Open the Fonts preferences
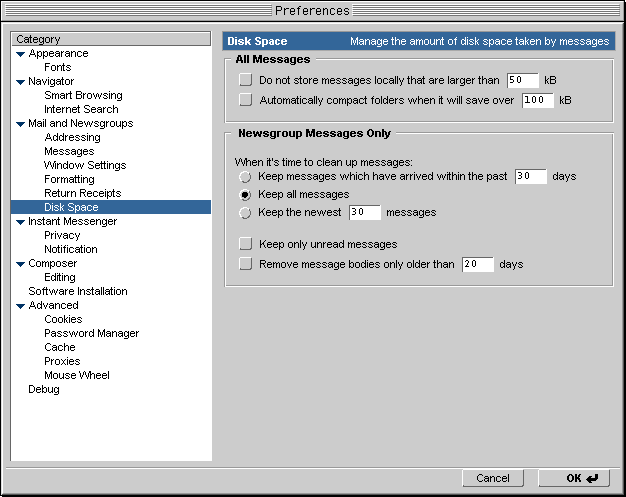The image size is (626, 497). point(58,67)
